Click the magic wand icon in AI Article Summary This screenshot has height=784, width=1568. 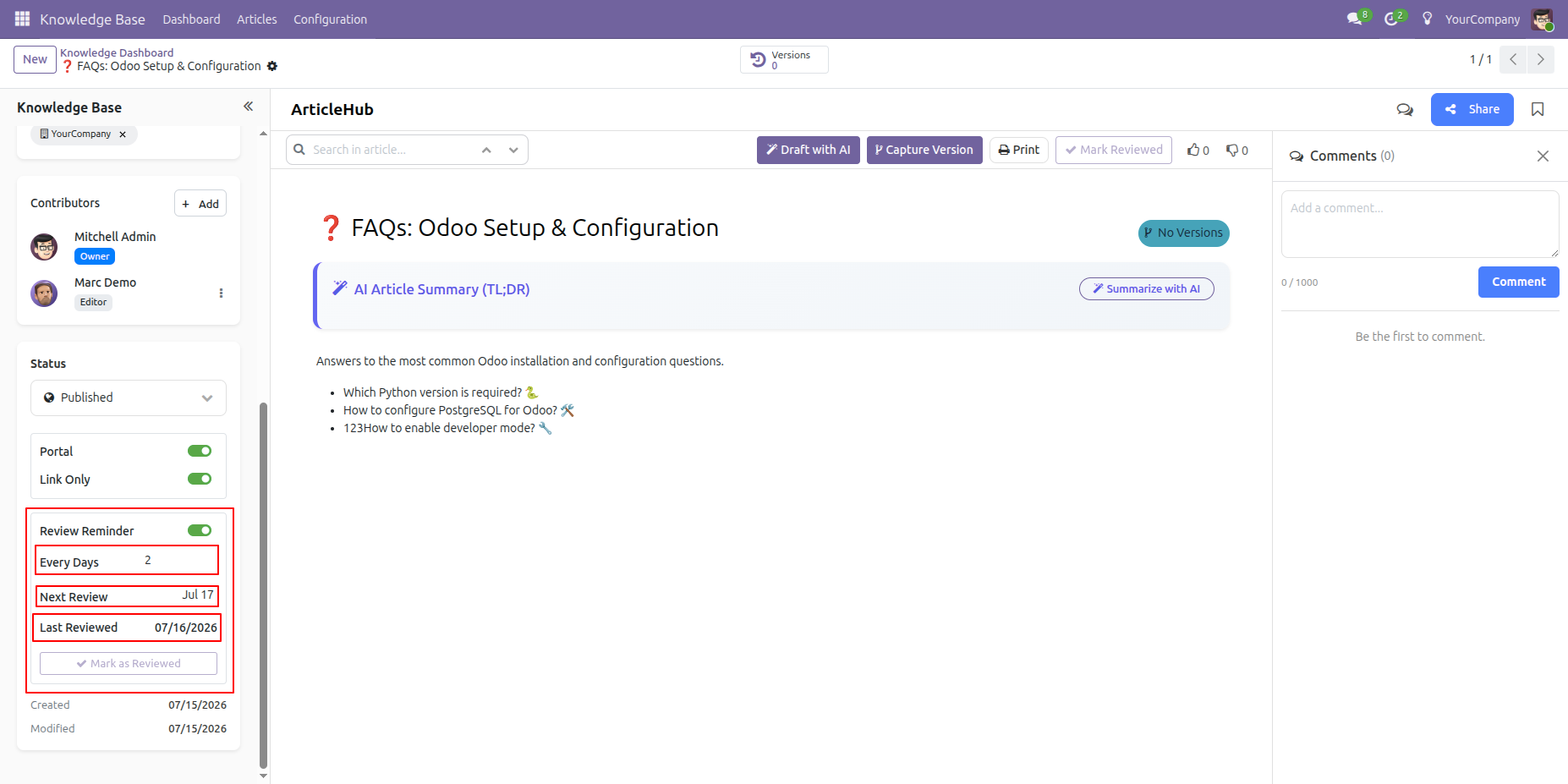[340, 288]
